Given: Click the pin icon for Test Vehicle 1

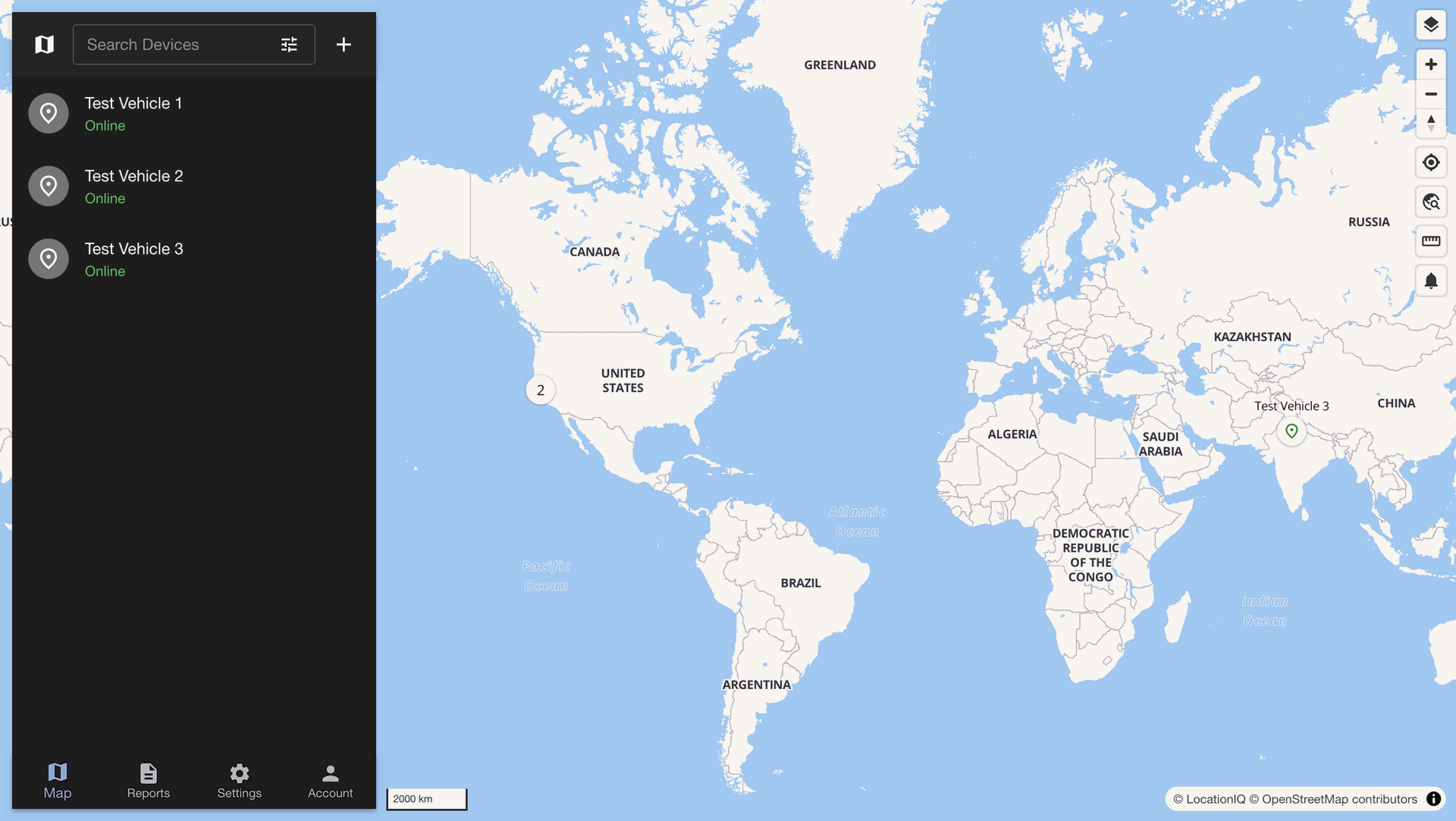Looking at the screenshot, I should coord(49,114).
